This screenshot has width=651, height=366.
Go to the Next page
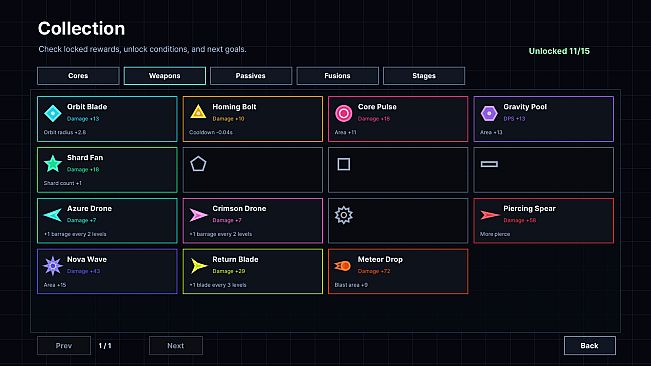[x=176, y=346]
